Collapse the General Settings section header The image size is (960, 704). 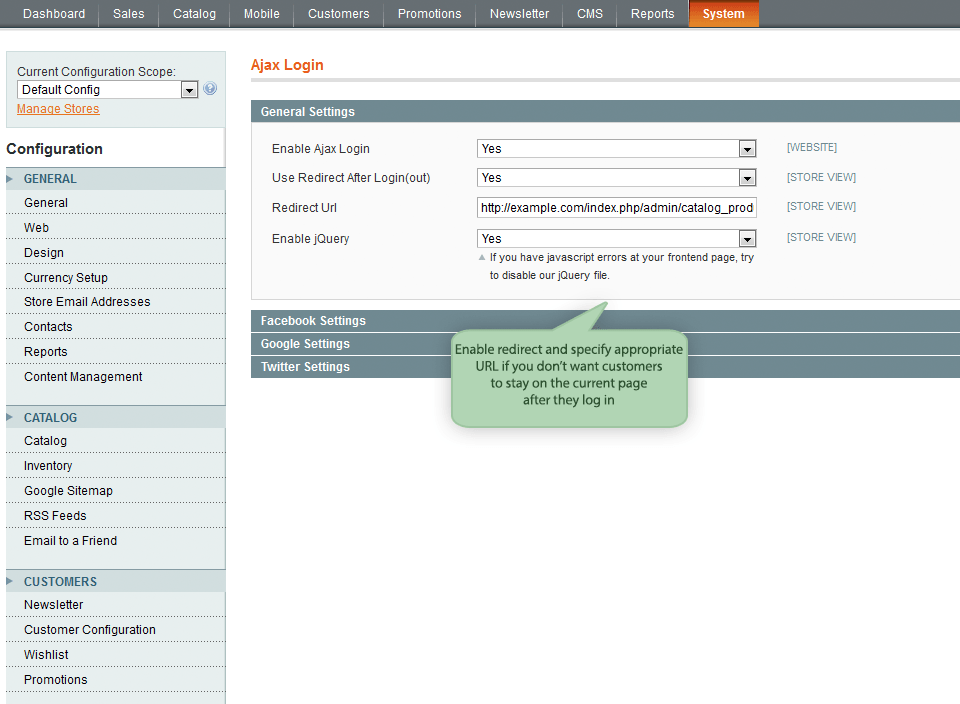pyautogui.click(x=308, y=112)
